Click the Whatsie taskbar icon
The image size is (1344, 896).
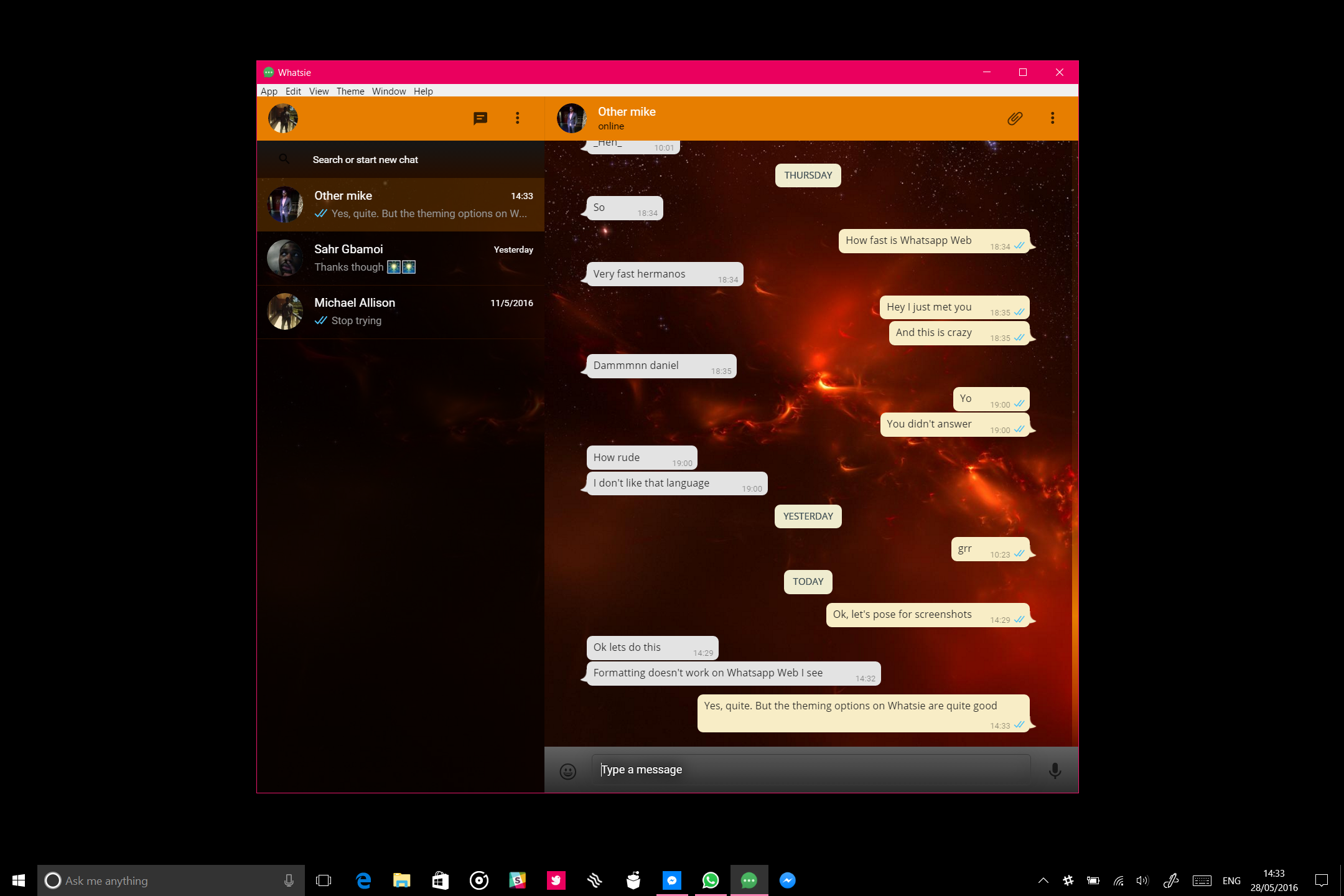click(x=749, y=880)
